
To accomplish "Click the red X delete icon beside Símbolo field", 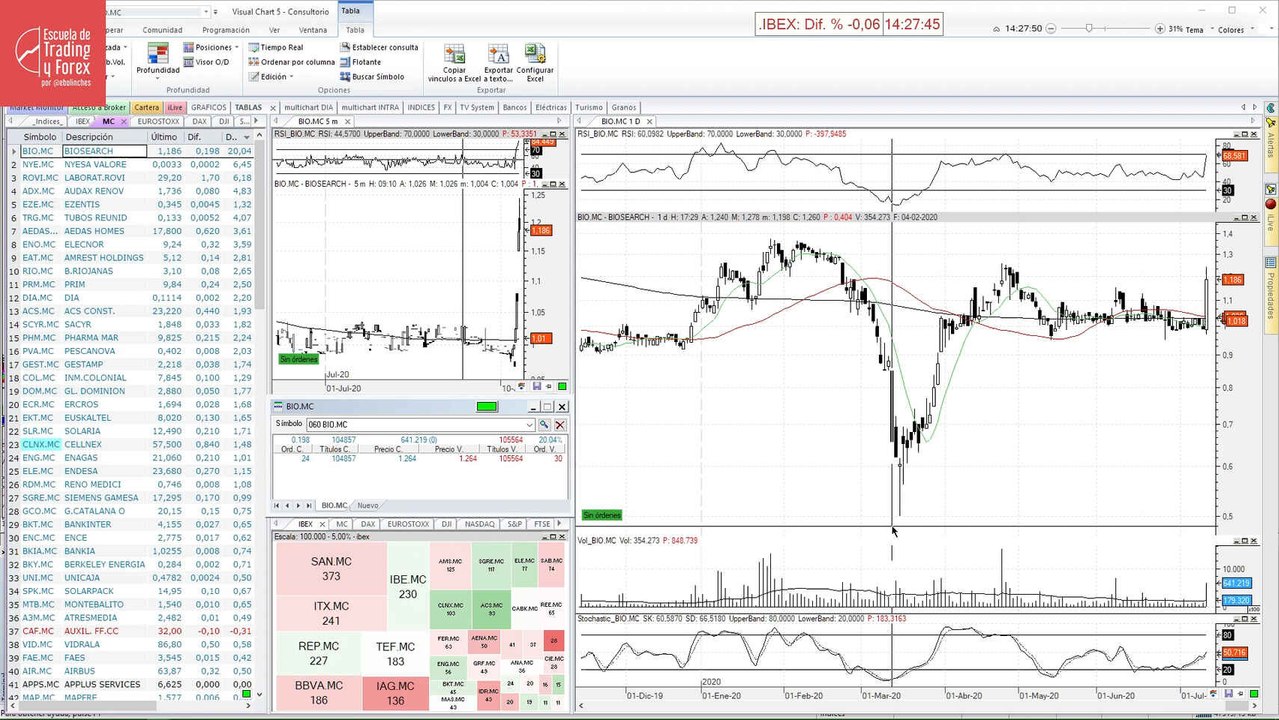I will click(560, 425).
